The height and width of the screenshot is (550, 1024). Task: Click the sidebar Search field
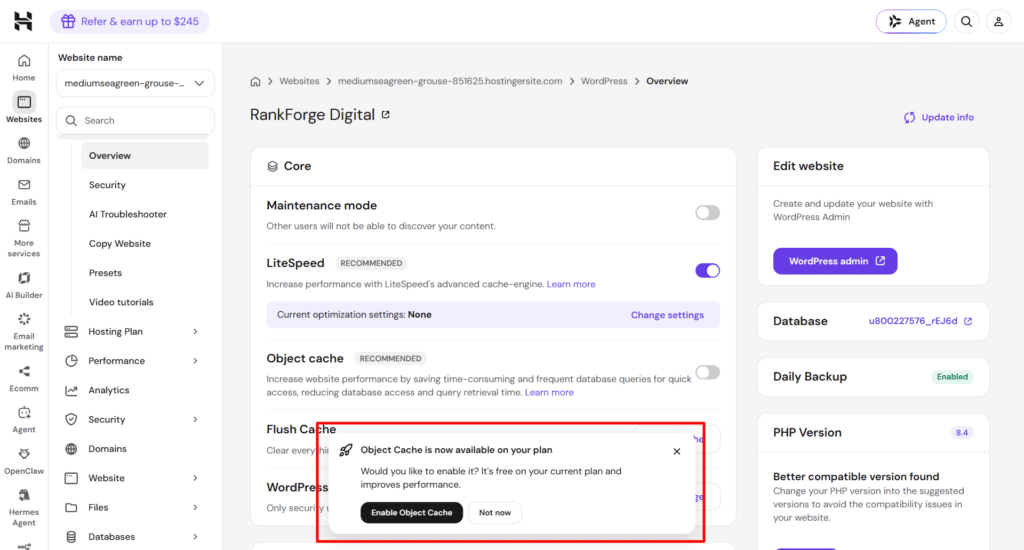(135, 120)
